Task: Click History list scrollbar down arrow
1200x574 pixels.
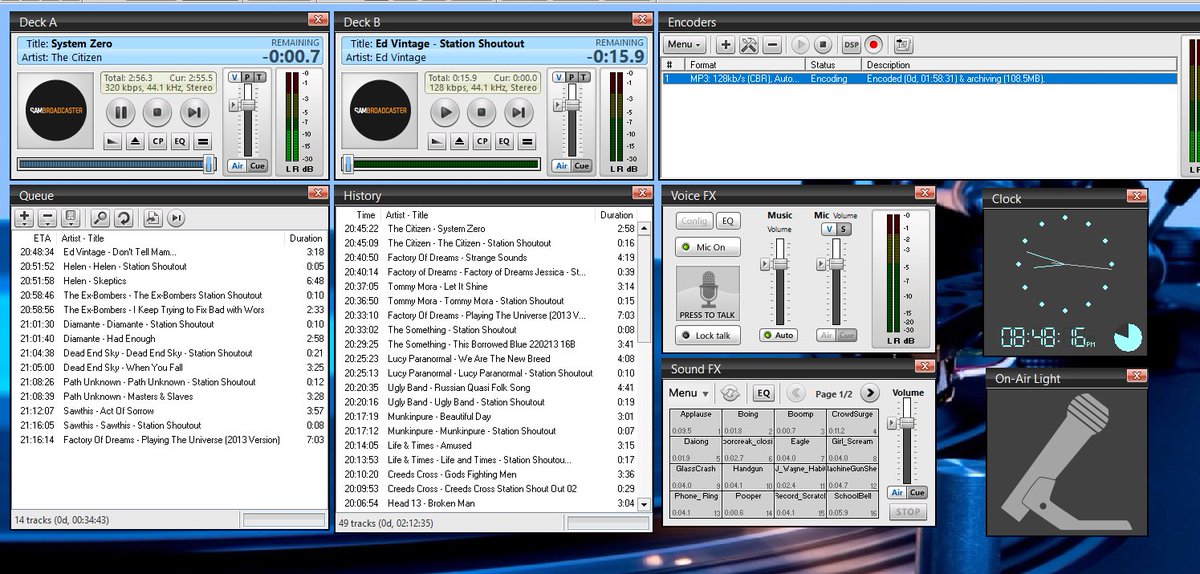Action: tap(644, 505)
